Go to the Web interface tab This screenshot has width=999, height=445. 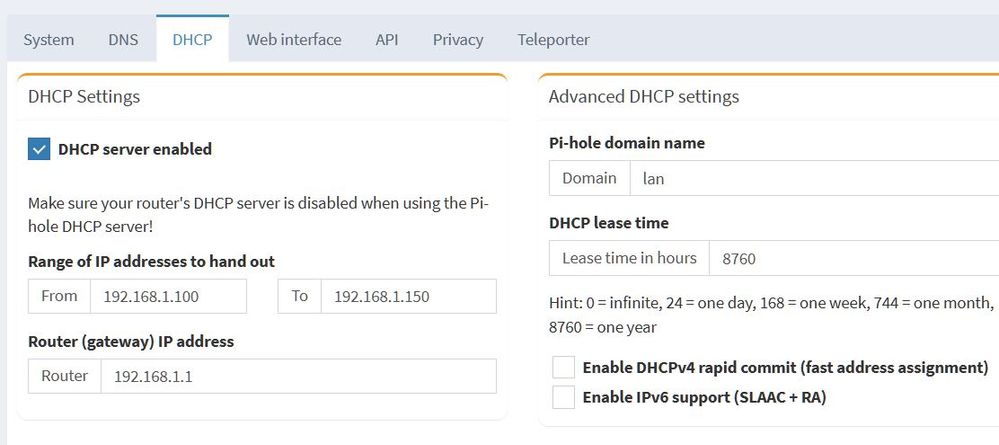click(x=294, y=40)
